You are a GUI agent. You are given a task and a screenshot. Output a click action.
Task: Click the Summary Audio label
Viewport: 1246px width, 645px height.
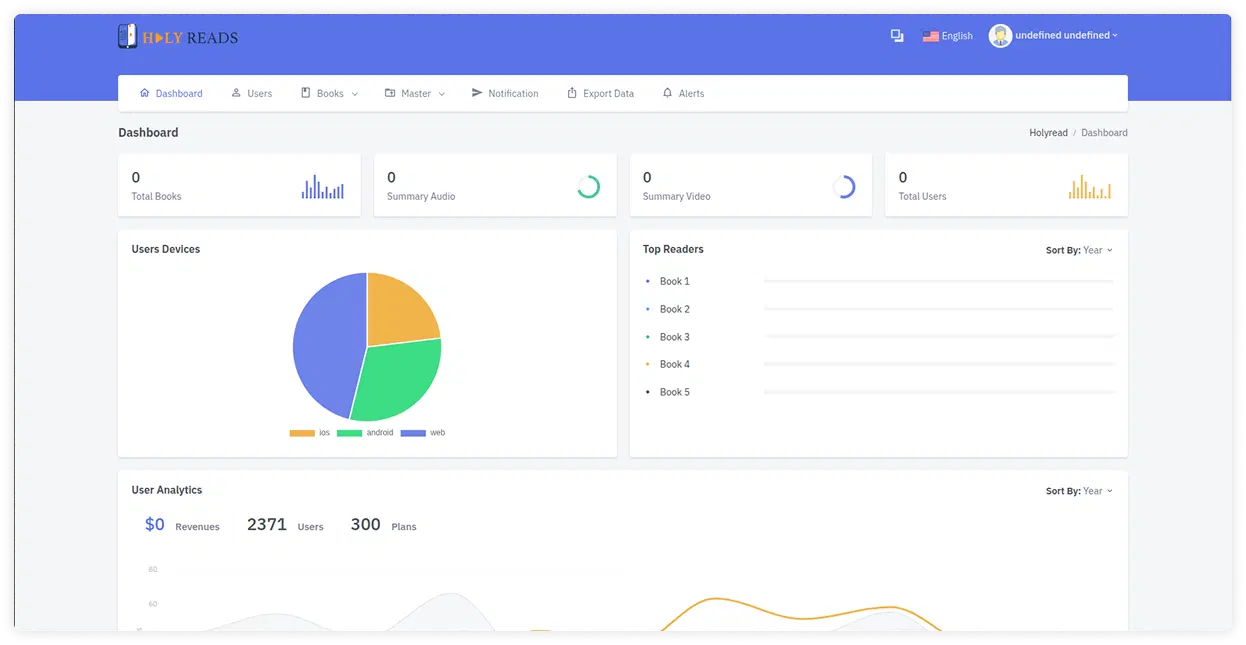pos(421,197)
